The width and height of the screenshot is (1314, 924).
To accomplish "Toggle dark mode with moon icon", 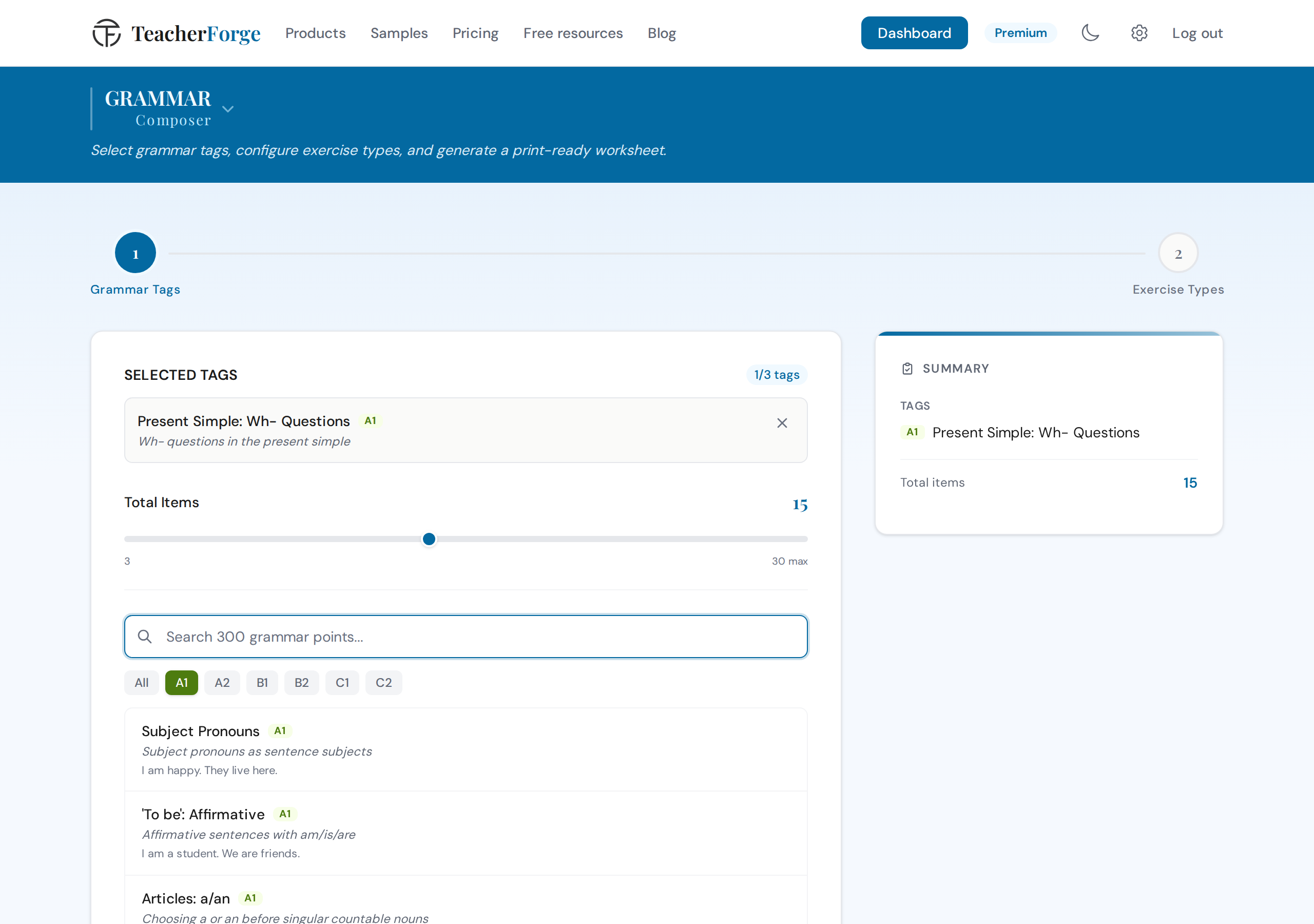I will 1090,33.
